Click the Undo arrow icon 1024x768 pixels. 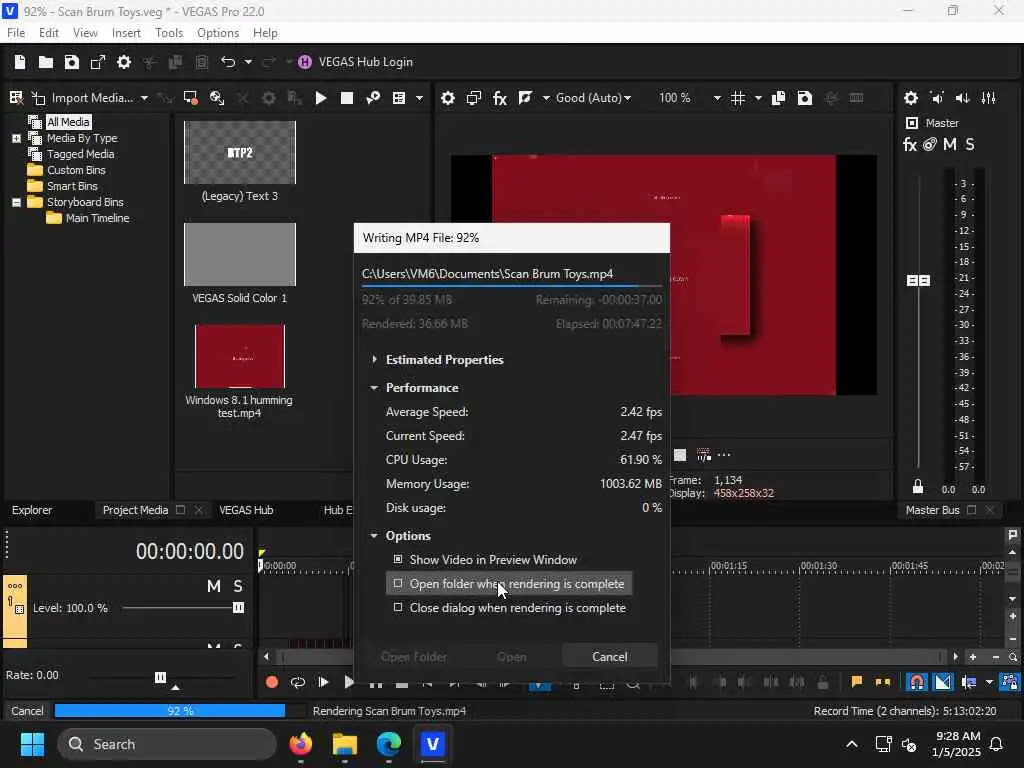(x=228, y=62)
